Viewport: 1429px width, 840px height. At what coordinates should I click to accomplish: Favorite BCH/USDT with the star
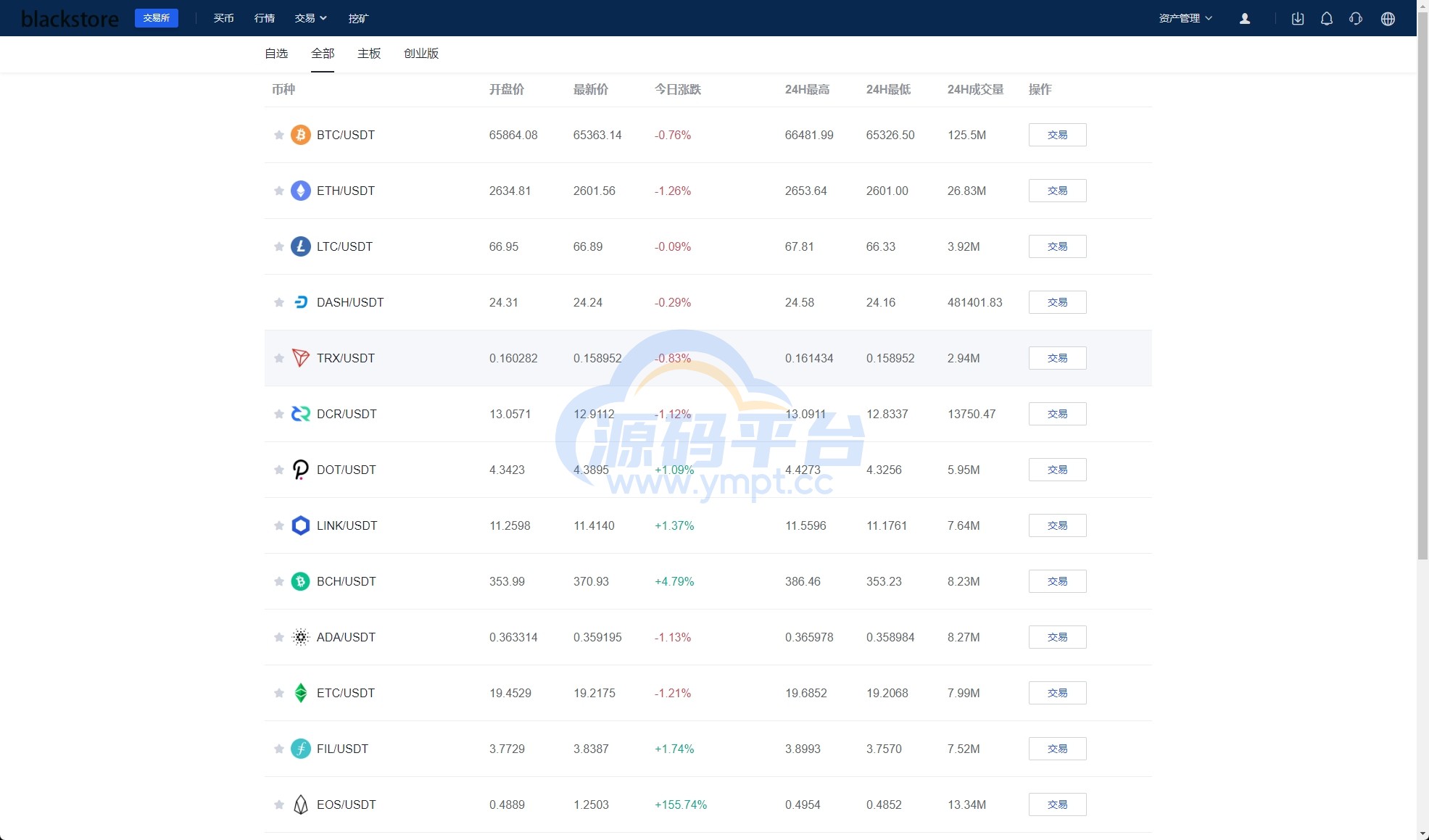click(278, 581)
